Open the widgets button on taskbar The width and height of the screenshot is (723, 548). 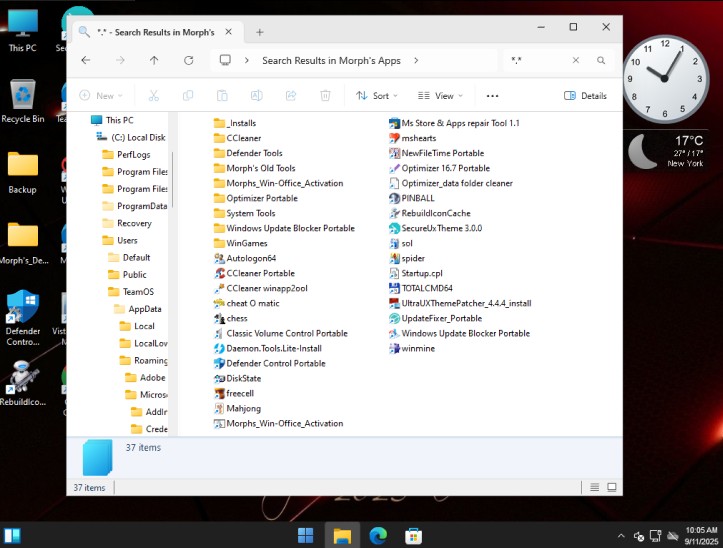pos(12,536)
